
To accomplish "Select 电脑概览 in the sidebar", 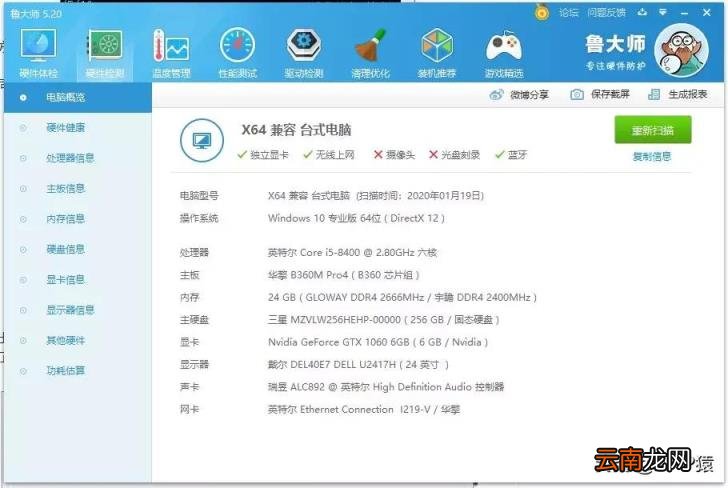I will pyautogui.click(x=78, y=98).
